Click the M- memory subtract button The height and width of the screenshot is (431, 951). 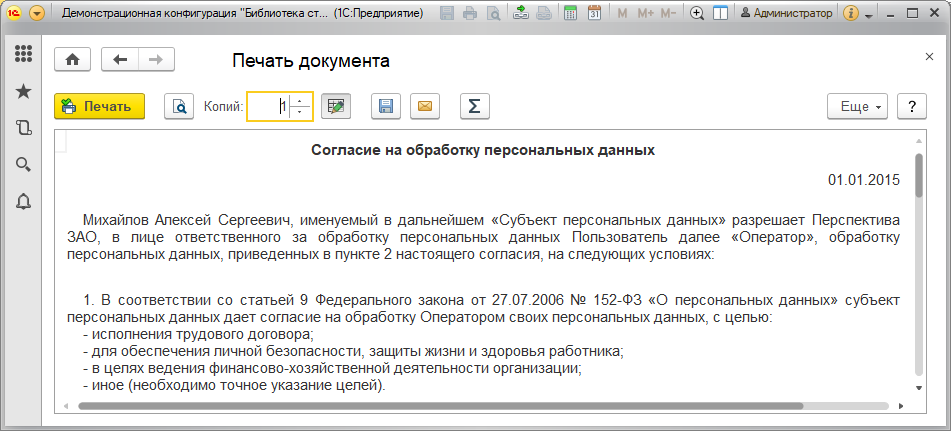pos(669,13)
